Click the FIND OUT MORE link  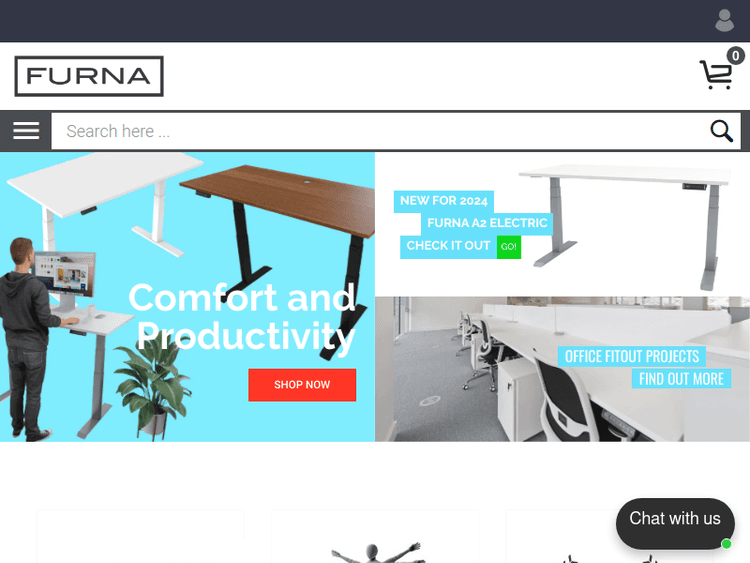(681, 379)
